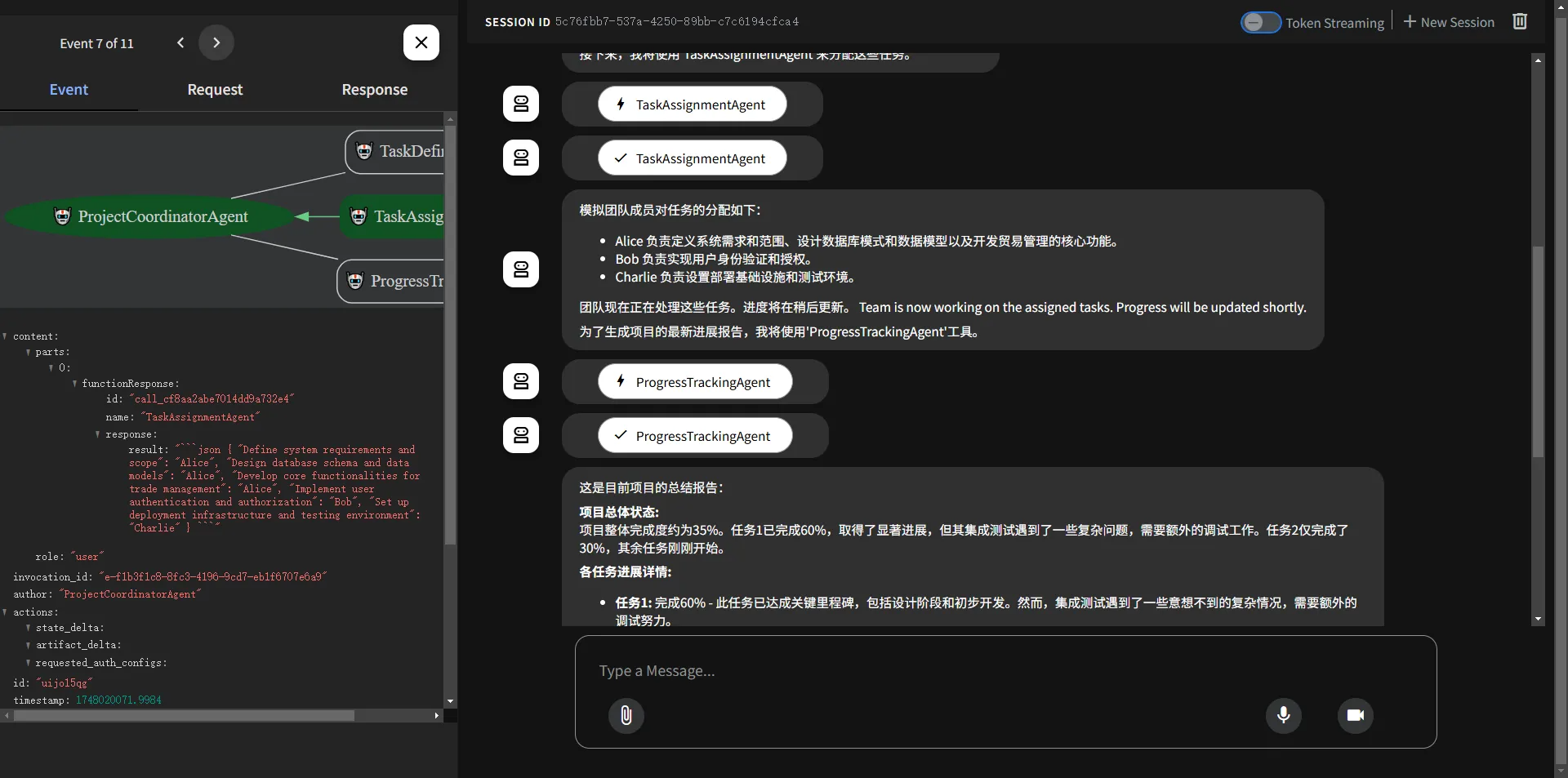This screenshot has width=1568, height=778.
Task: Click the bolt icon in the TaskAssignmentAgent chip
Action: click(x=621, y=104)
